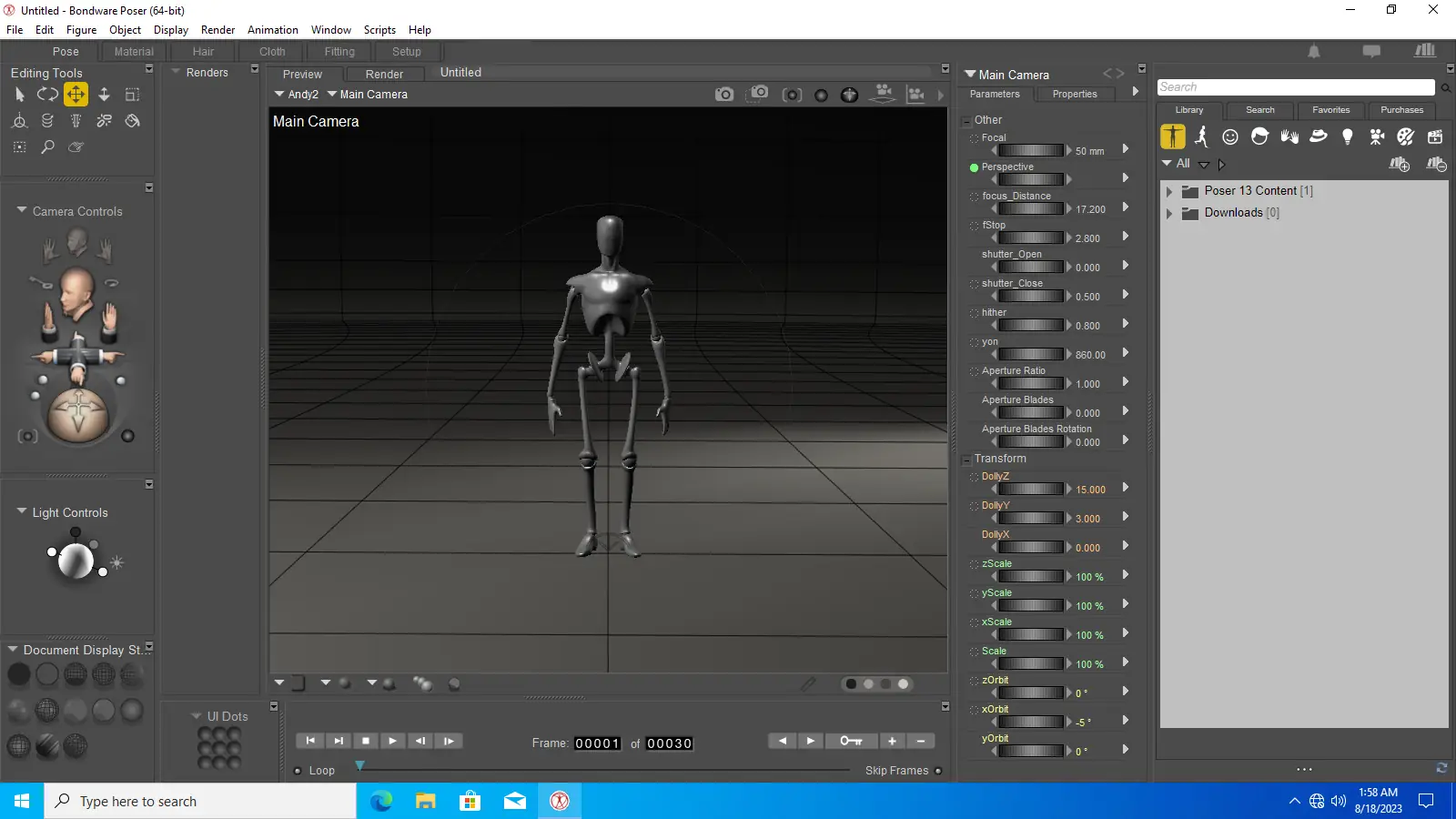Toggle the Perspective parameter's green indicator

tap(974, 167)
